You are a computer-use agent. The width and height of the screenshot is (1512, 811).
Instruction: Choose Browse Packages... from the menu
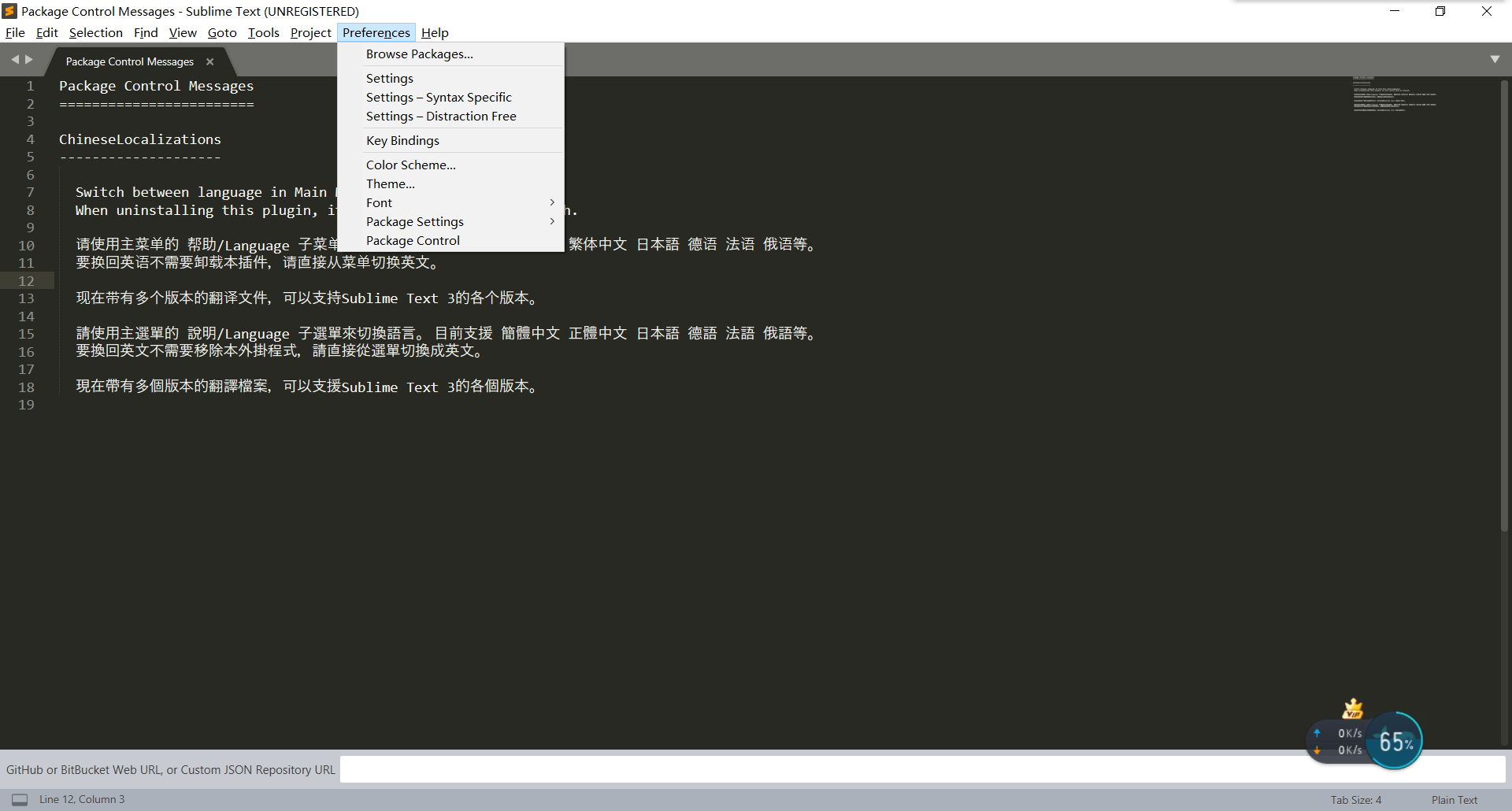(450, 54)
